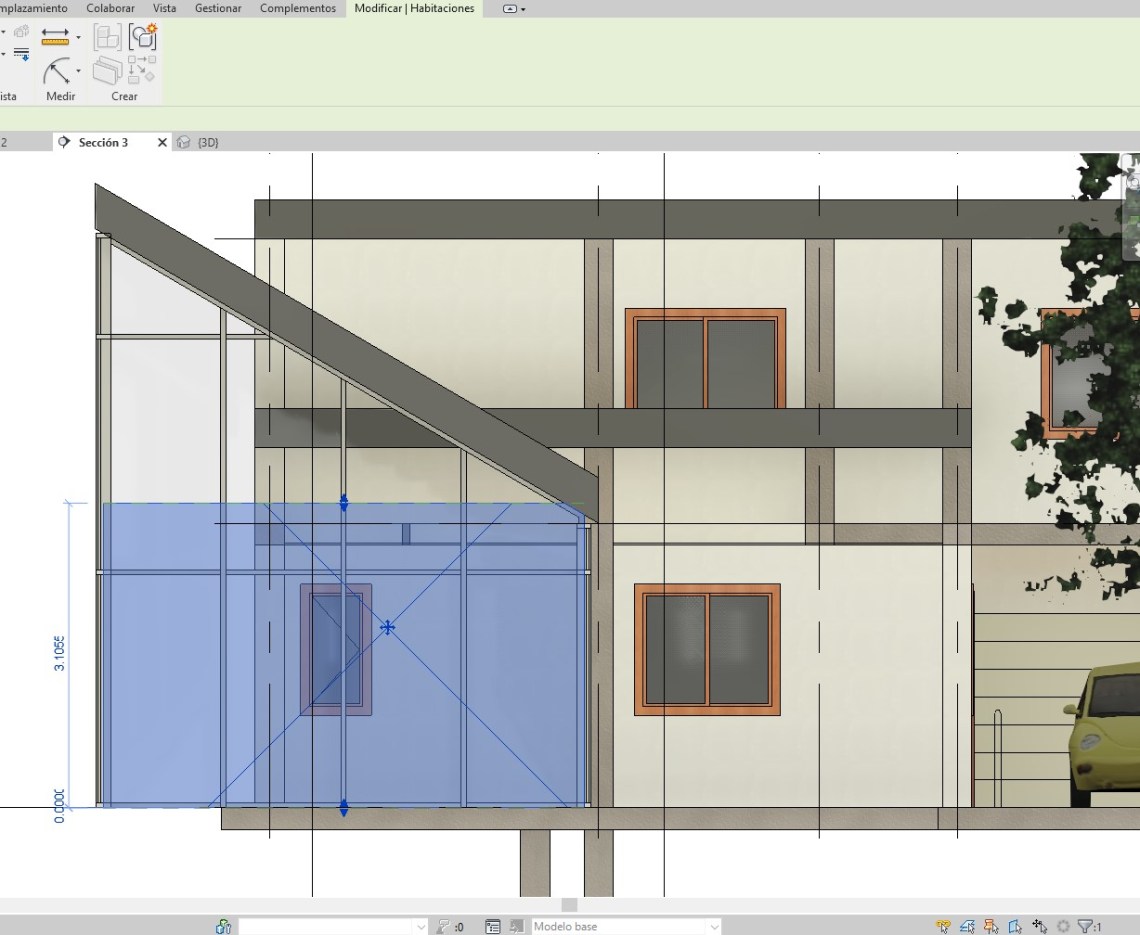Open the Gestionar ribbon tab
The image size is (1140, 935).
[x=217, y=8]
